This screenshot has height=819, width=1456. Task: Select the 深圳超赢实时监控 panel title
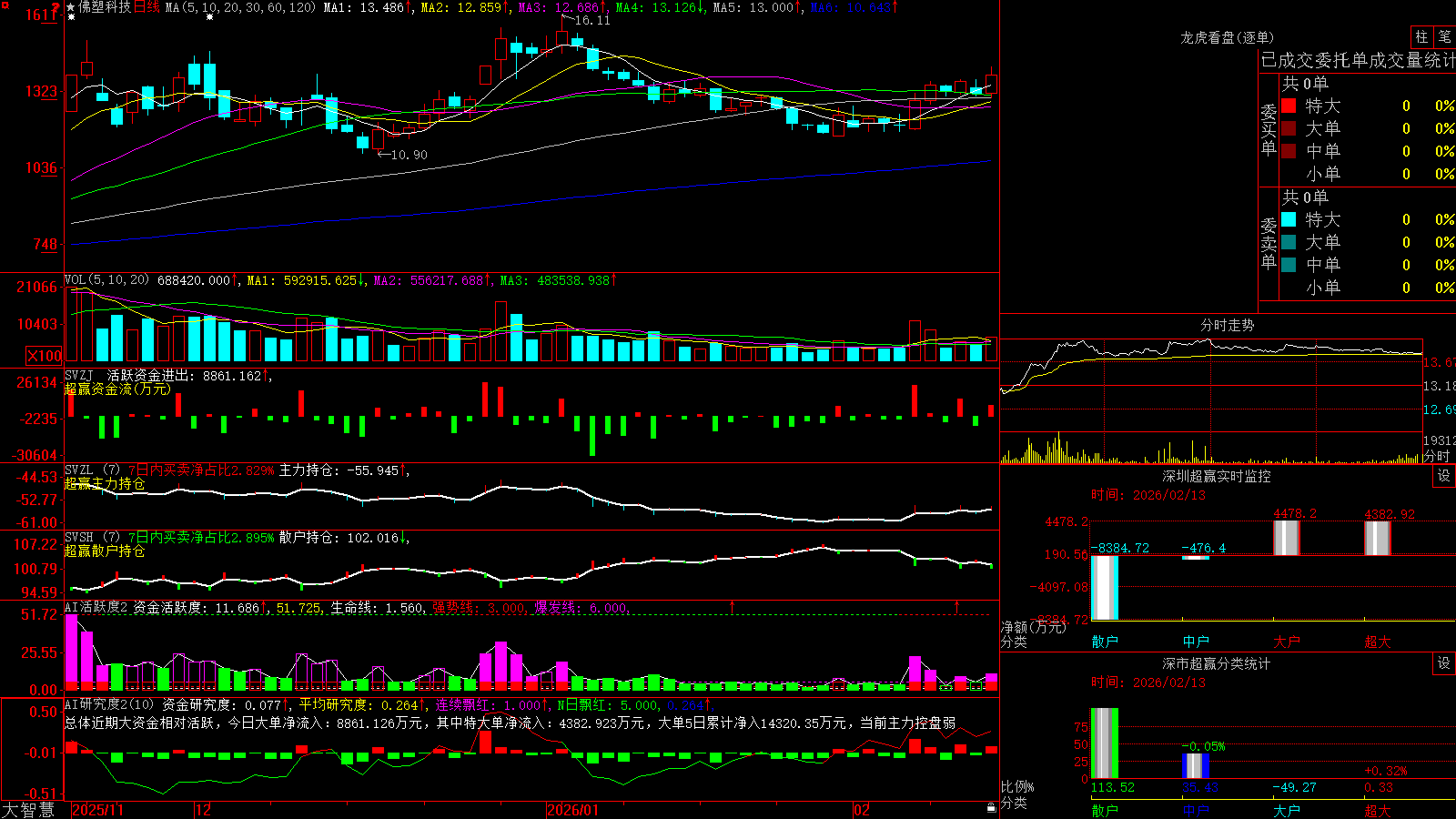click(x=1217, y=476)
